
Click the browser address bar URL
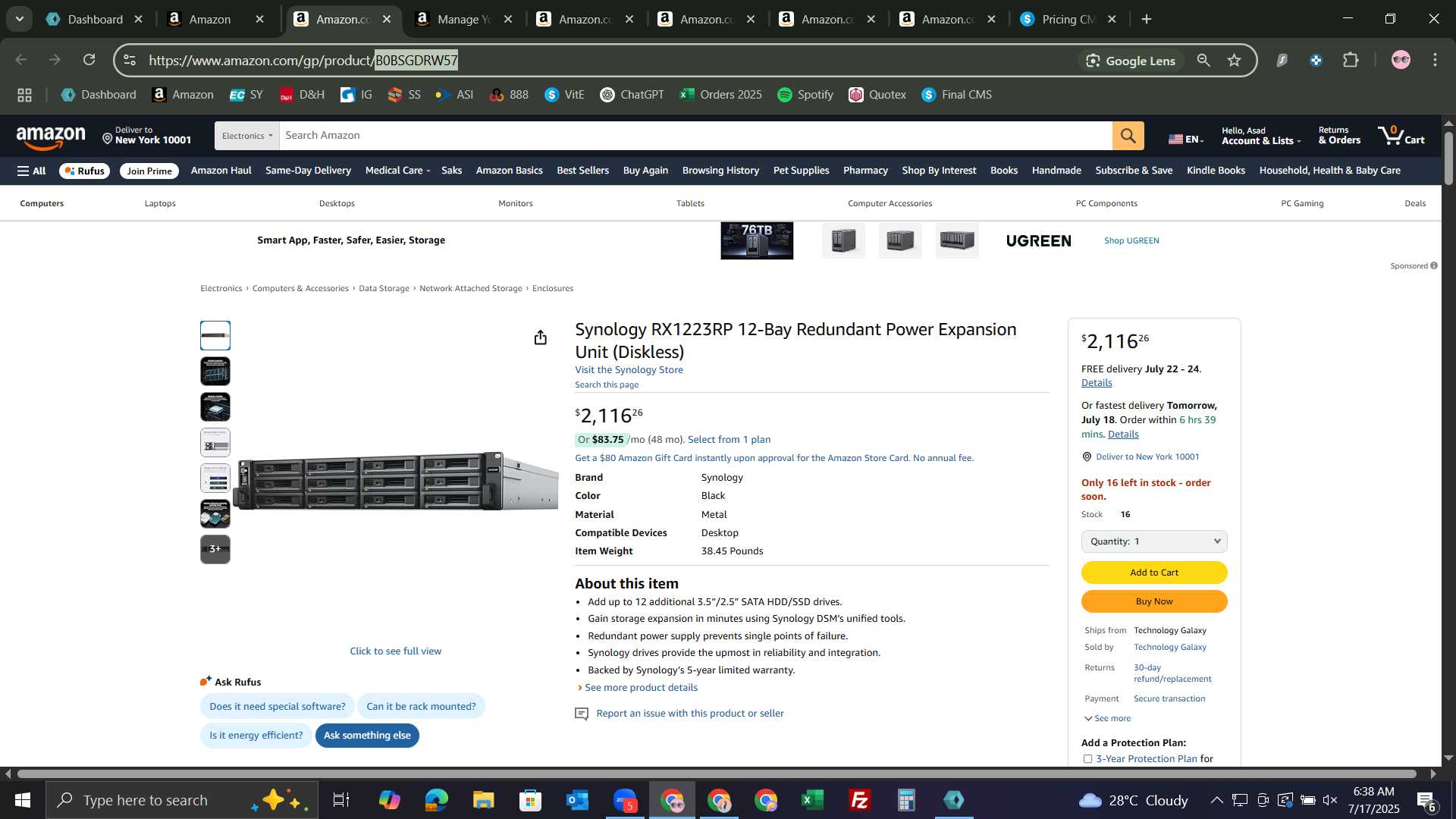click(x=303, y=61)
